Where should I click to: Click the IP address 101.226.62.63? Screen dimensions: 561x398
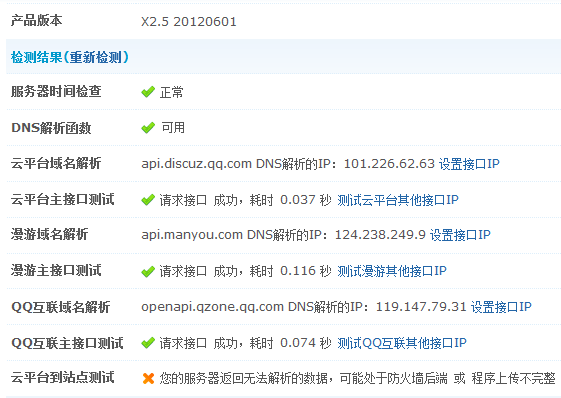pyautogui.click(x=389, y=164)
